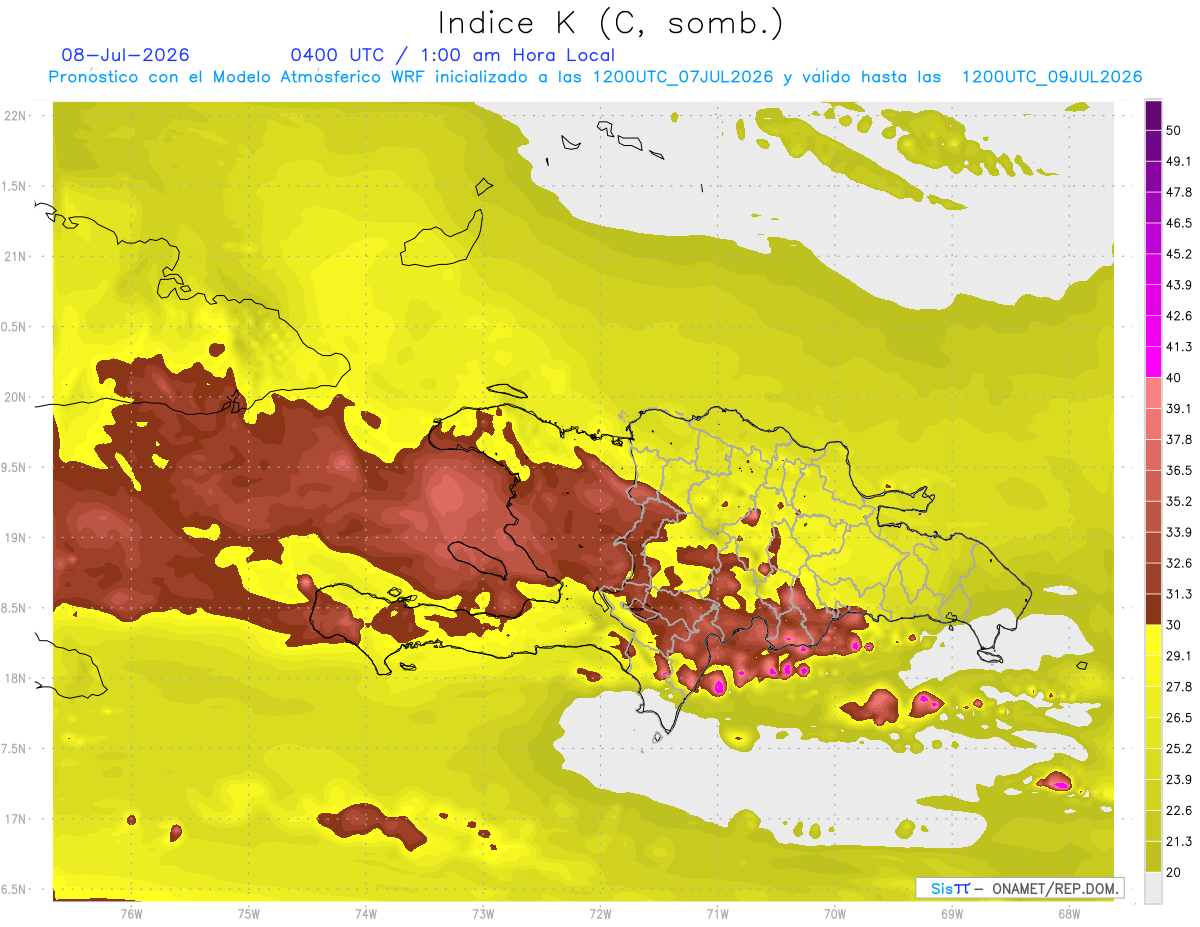Image resolution: width=1200 pixels, height=927 pixels.
Task: Click the '17N' latitude label
Action: [x=17, y=819]
